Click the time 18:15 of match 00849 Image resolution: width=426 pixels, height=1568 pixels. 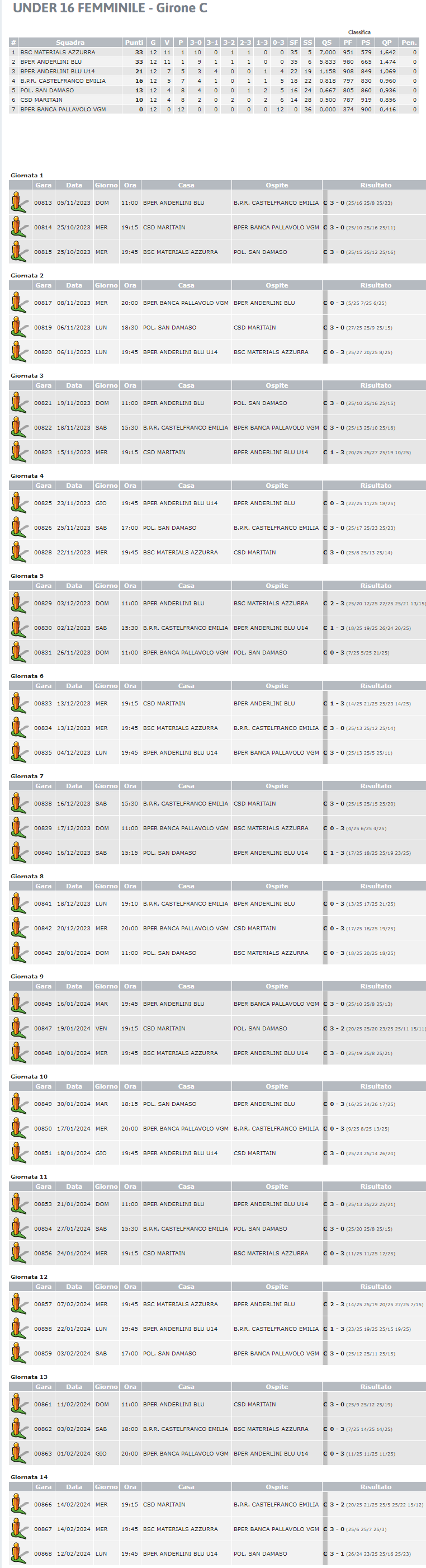[130, 1104]
